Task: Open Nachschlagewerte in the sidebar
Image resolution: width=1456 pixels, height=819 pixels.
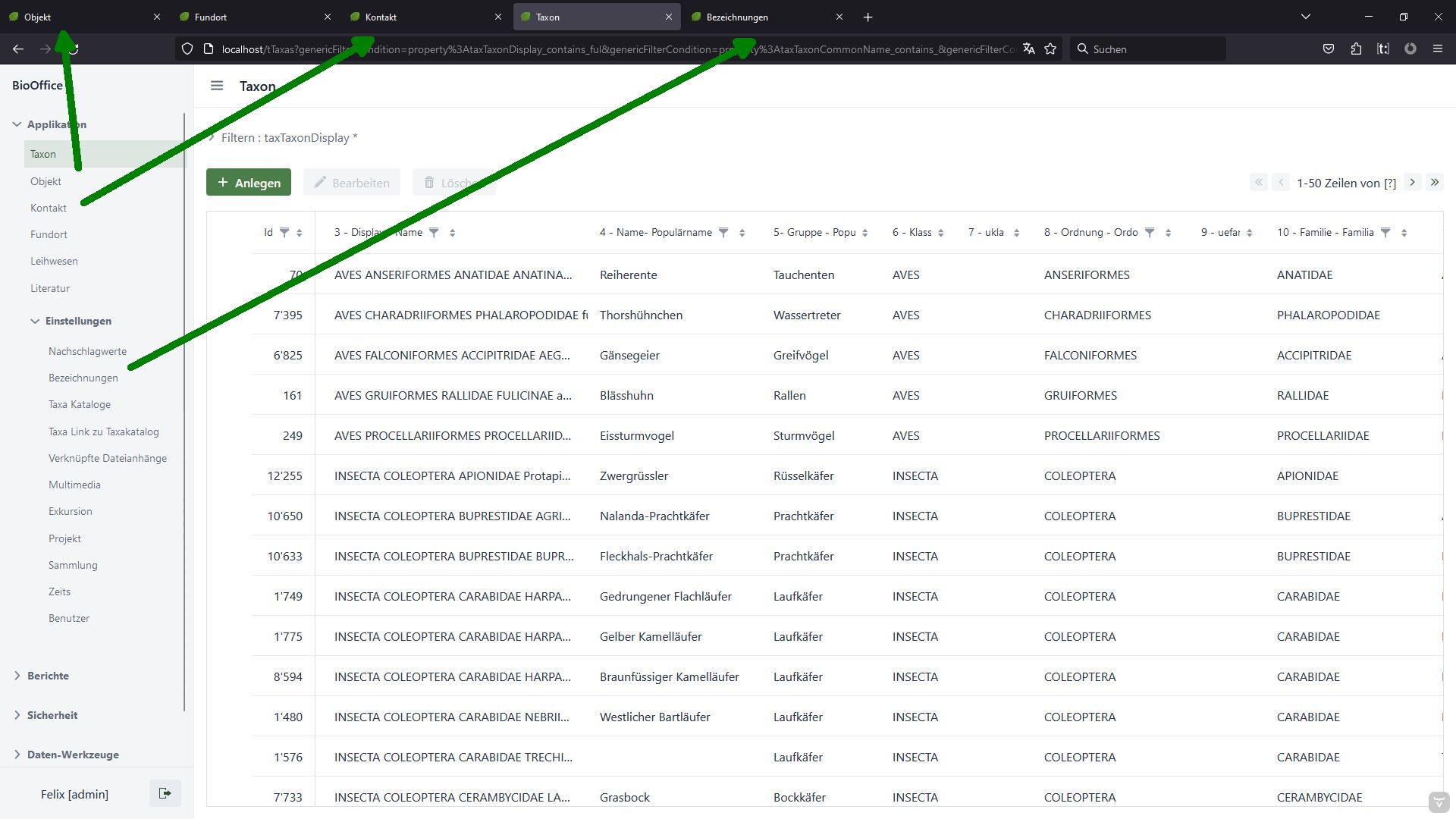Action: 87,351
